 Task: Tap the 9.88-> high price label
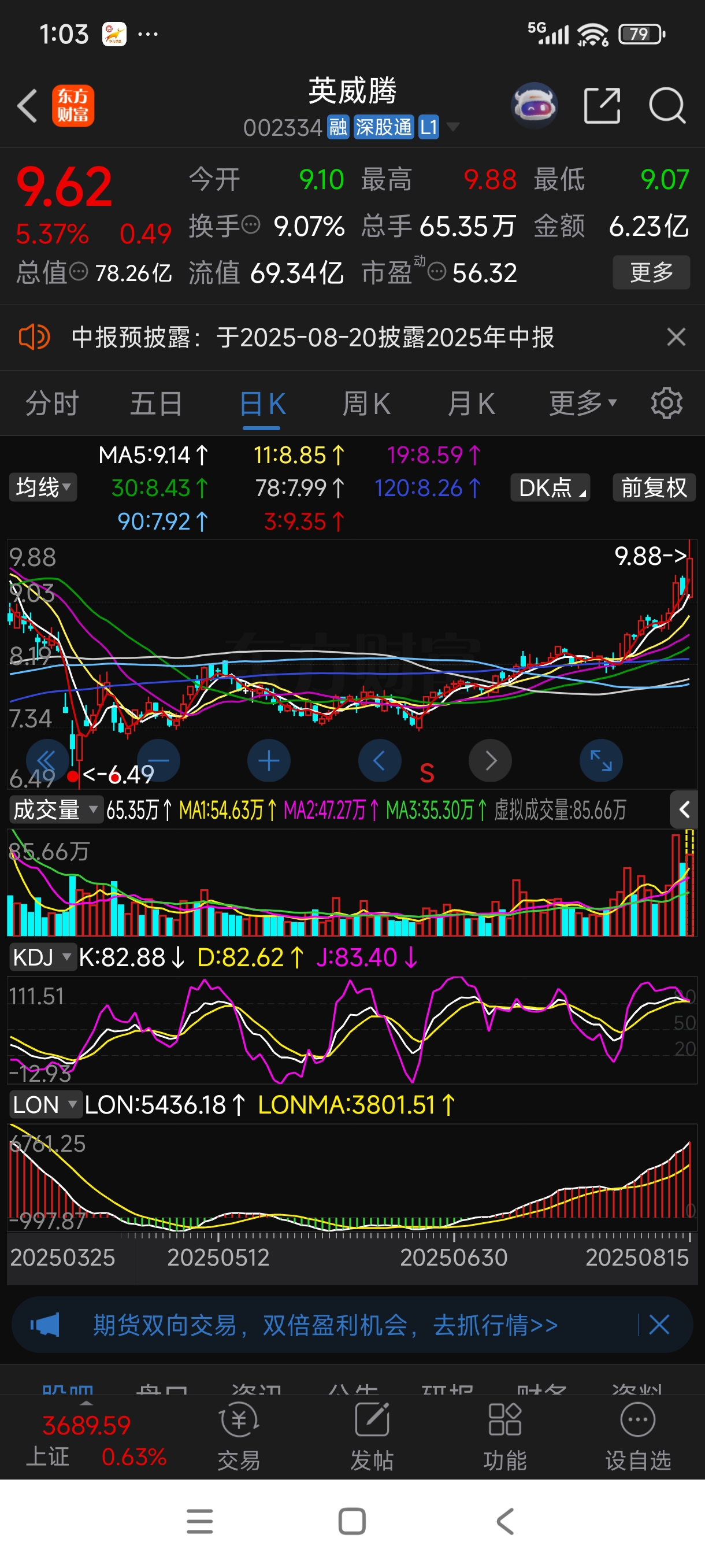click(650, 555)
